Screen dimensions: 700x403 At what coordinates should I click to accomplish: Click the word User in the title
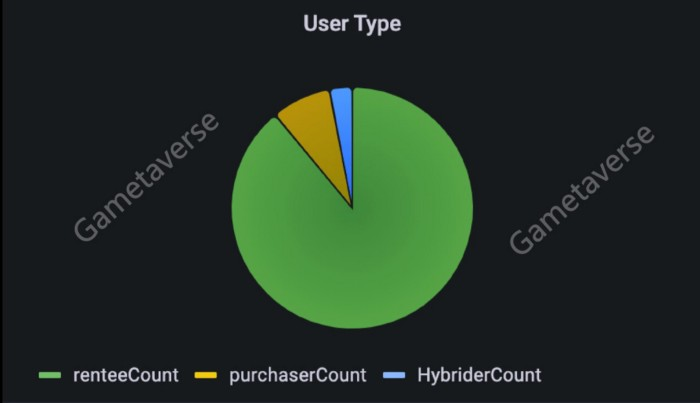coord(325,23)
